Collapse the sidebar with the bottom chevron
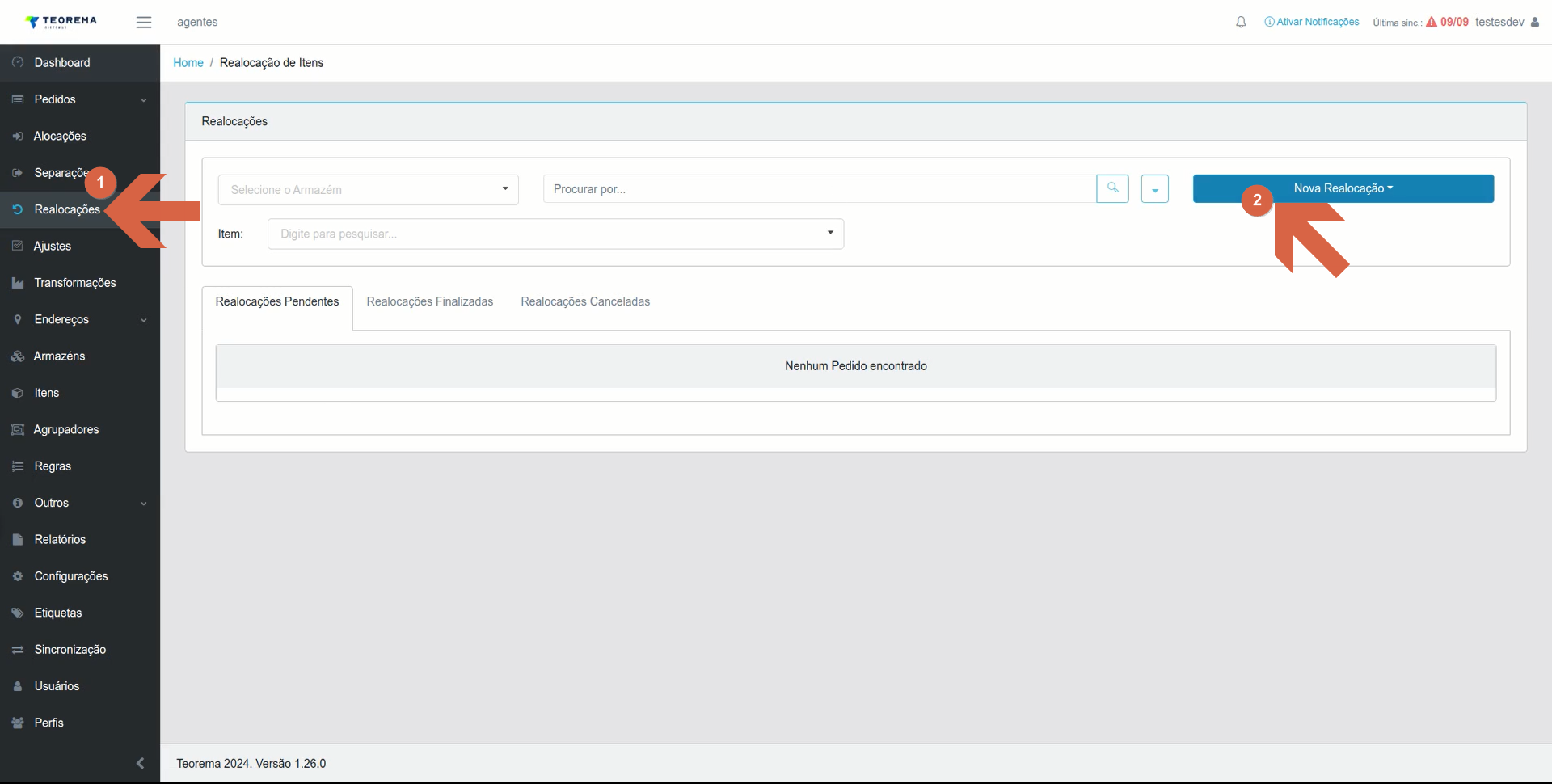 pos(140,763)
